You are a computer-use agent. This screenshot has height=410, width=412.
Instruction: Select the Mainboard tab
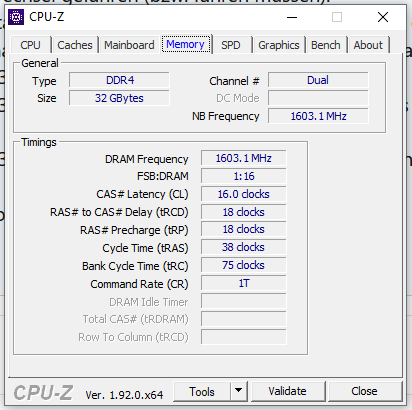(x=129, y=45)
